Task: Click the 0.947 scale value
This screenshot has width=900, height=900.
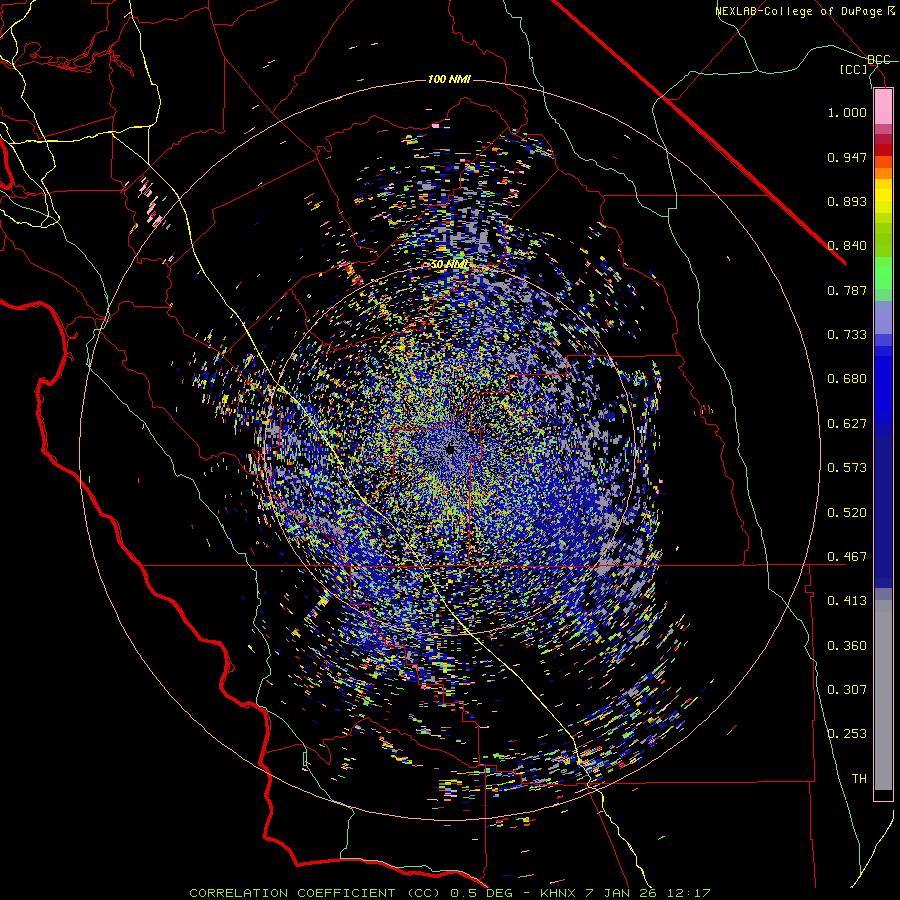Action: coord(847,157)
